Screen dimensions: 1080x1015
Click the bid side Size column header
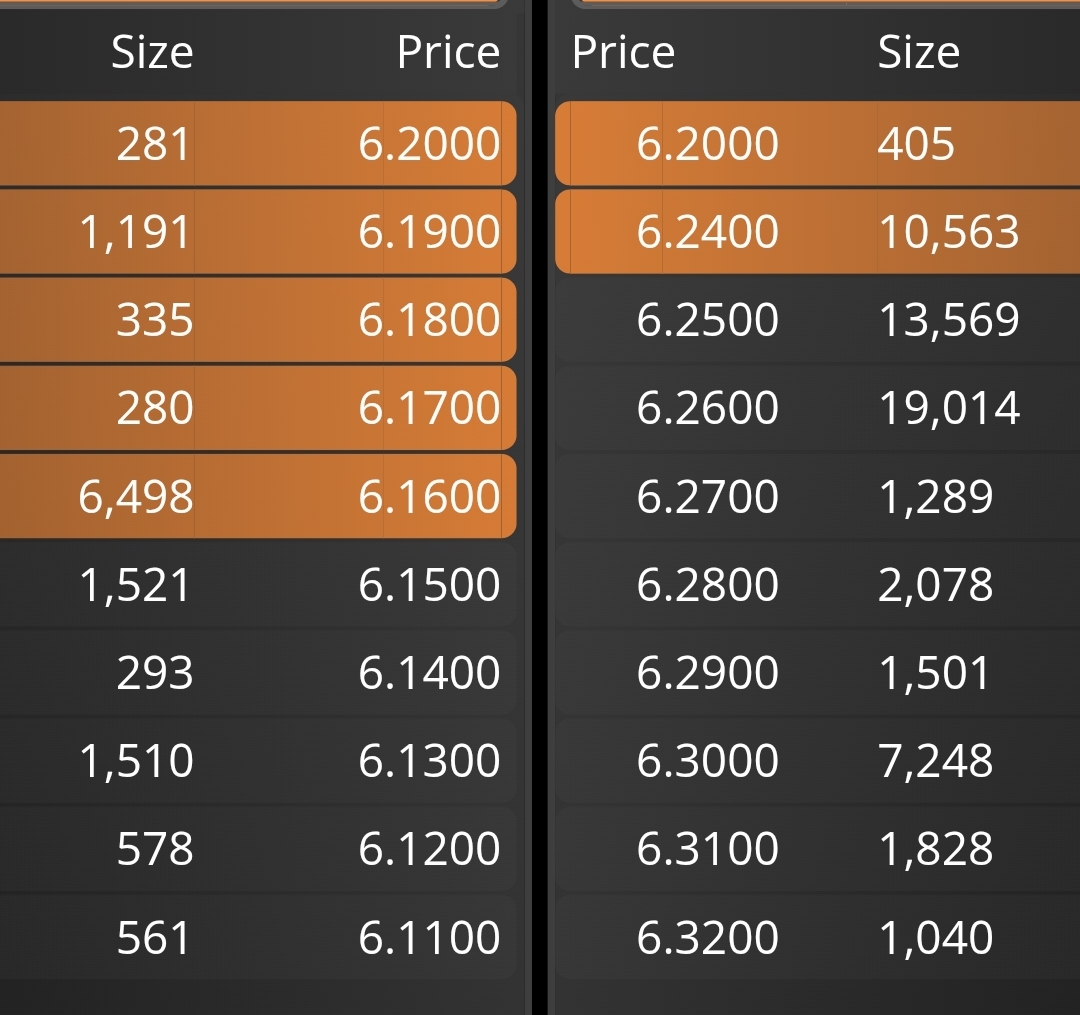[152, 52]
